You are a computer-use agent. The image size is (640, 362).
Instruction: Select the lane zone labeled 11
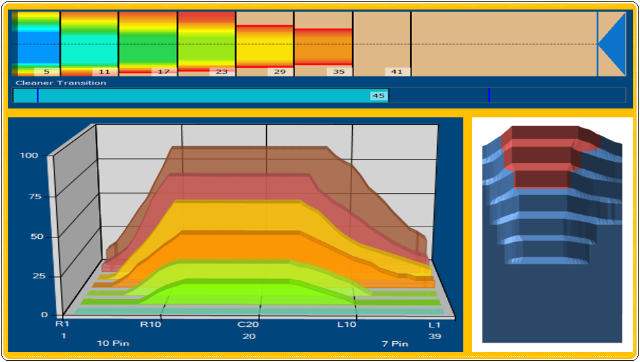point(89,44)
